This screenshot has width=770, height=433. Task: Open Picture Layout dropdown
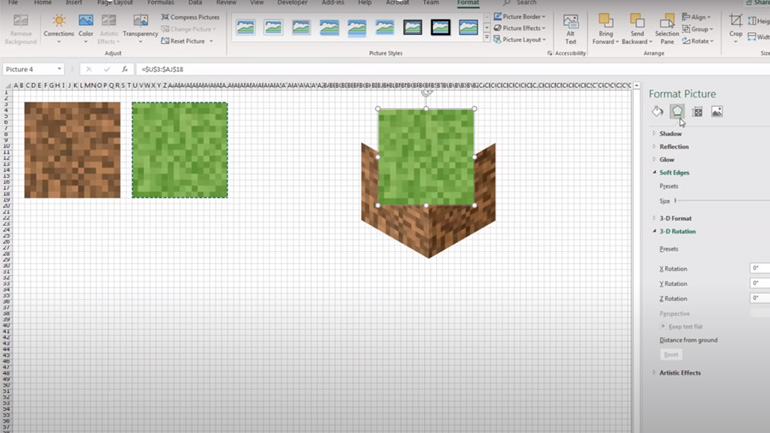click(x=520, y=40)
